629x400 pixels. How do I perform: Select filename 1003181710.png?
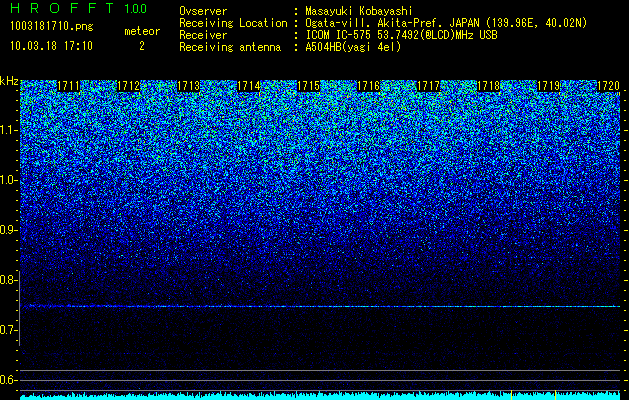(51, 27)
